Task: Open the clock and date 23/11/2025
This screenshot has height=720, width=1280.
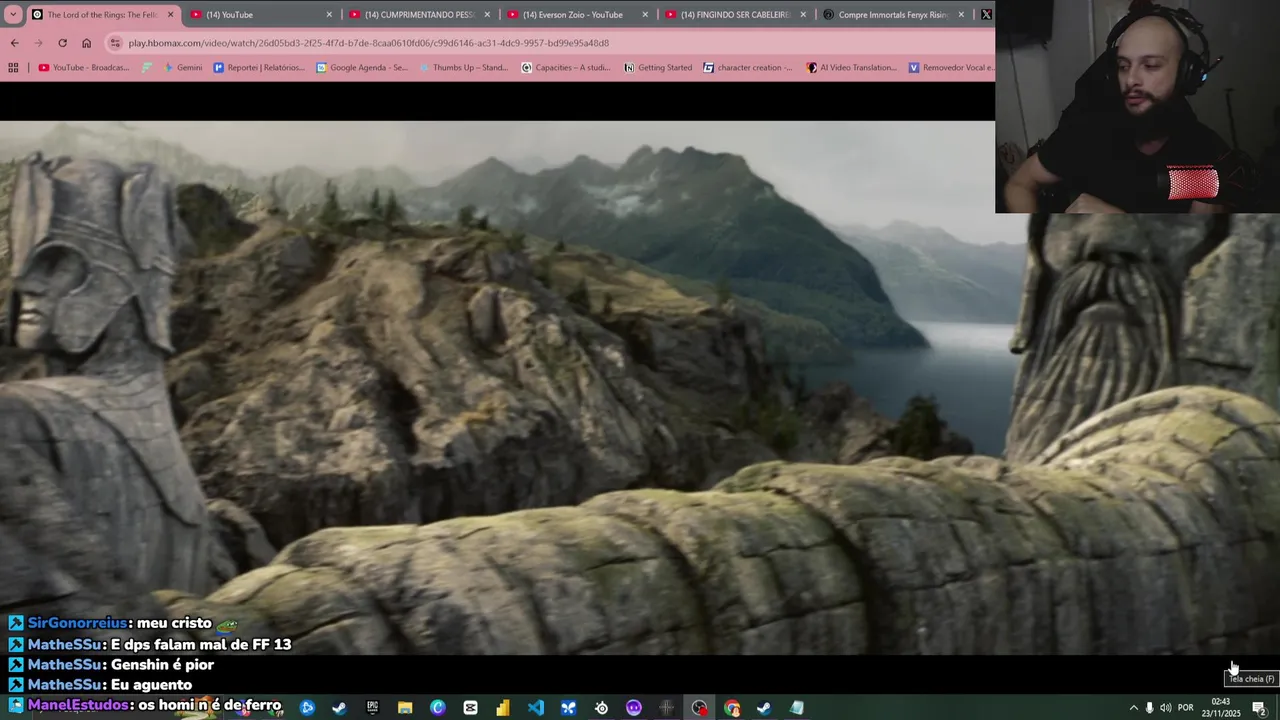Action: click(1221, 708)
